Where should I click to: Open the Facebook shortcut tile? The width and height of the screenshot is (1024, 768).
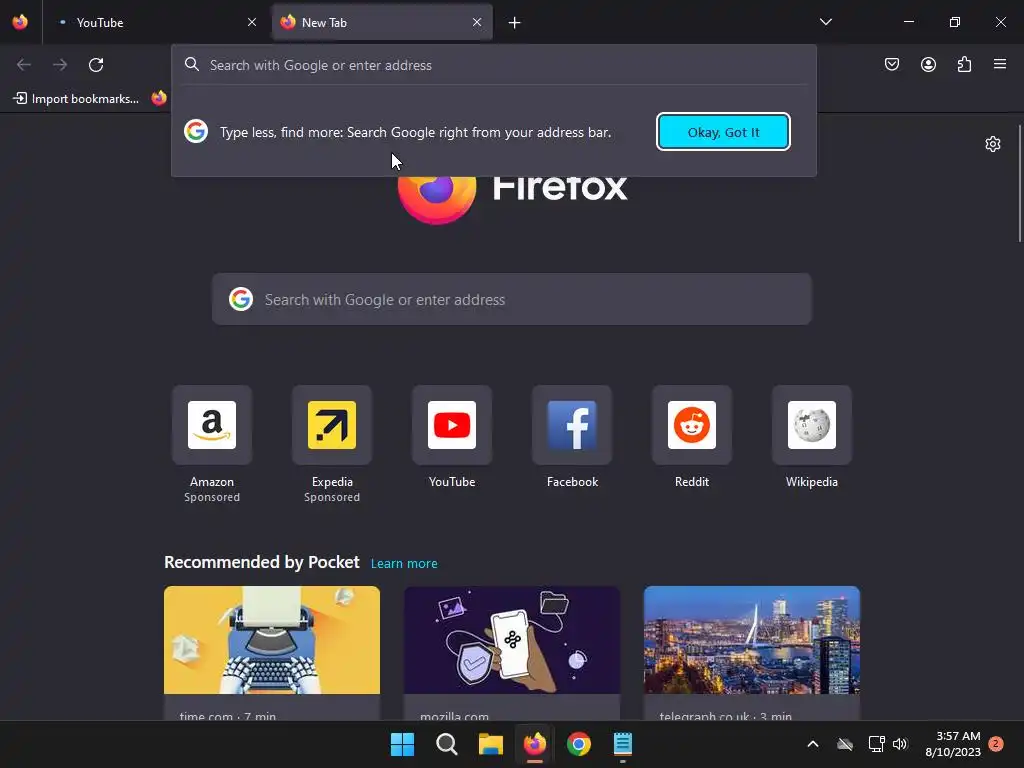click(x=572, y=438)
